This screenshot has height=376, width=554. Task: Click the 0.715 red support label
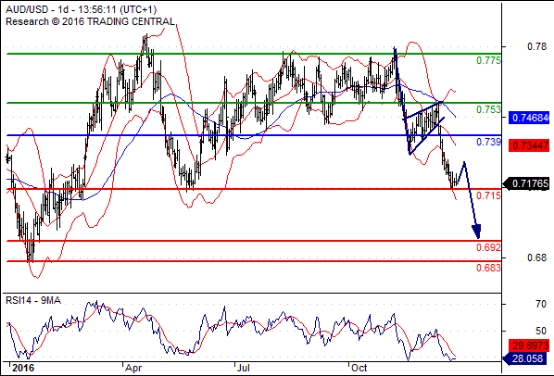pos(489,195)
